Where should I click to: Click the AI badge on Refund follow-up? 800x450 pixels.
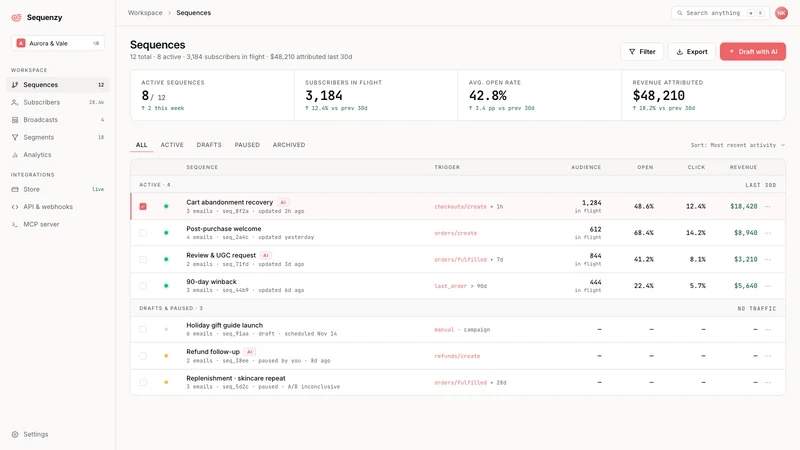point(249,352)
